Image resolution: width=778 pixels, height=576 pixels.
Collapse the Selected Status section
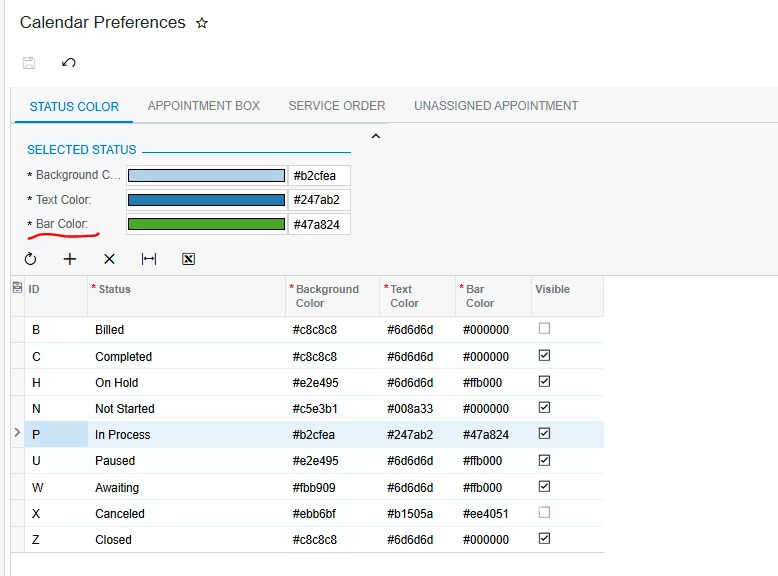tap(376, 136)
